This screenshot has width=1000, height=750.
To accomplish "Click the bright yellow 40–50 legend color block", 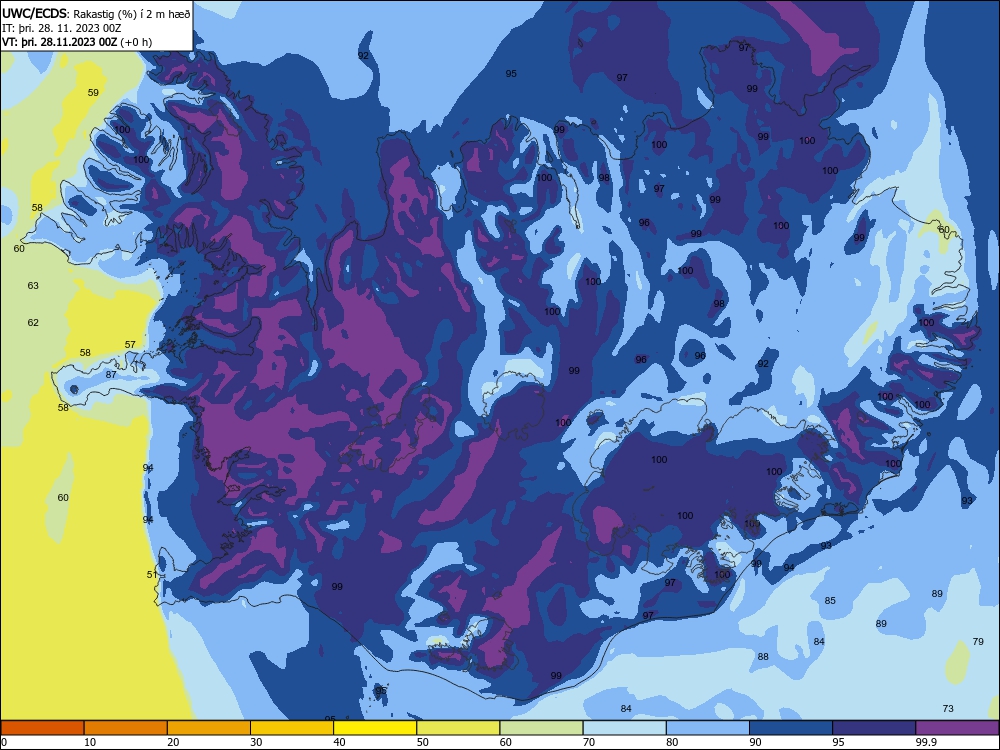I will tap(375, 728).
